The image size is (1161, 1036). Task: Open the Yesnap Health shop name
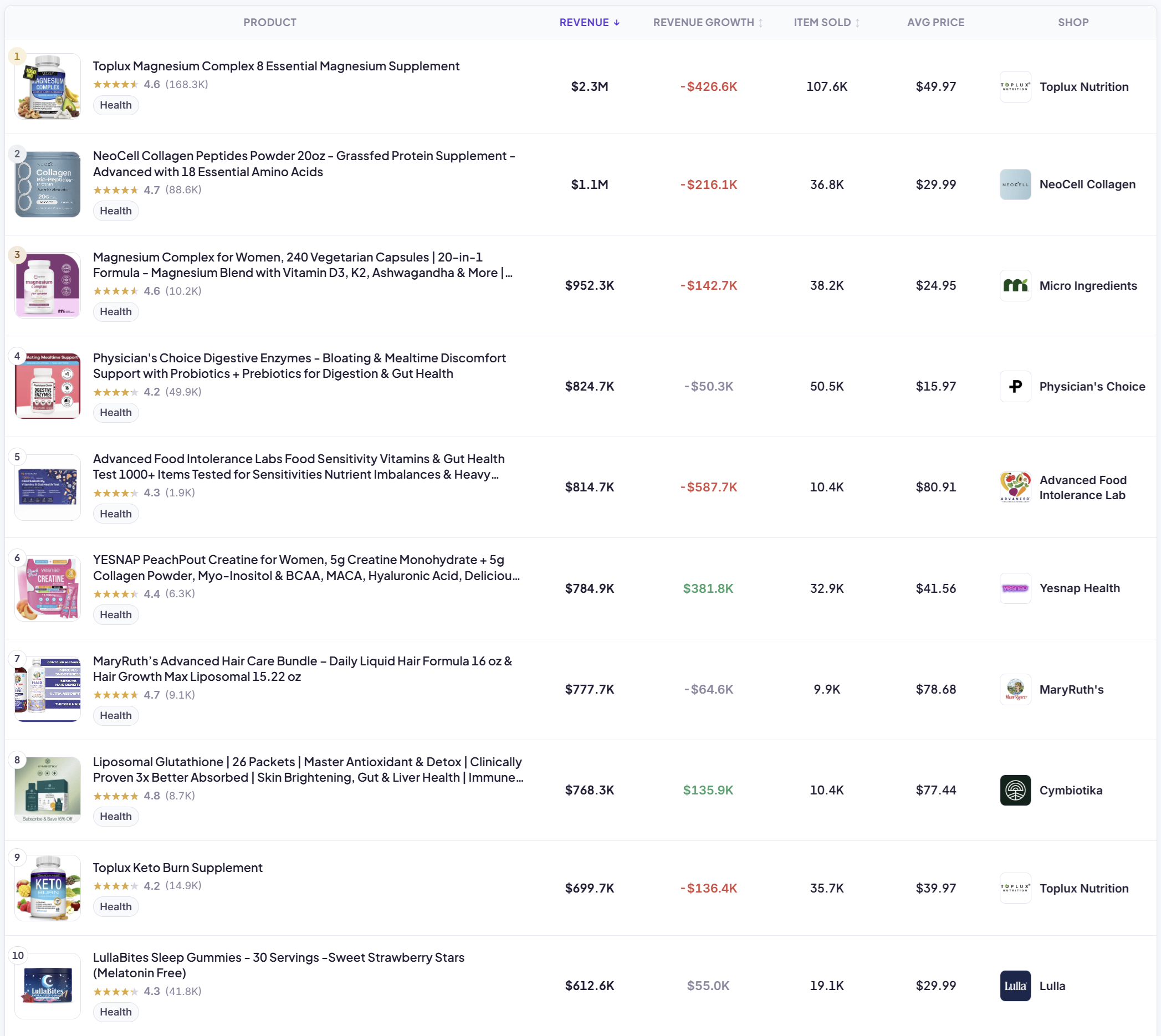coord(1079,588)
